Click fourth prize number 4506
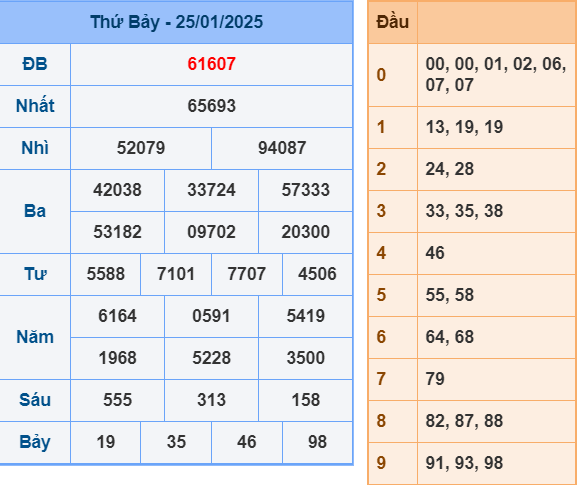The height and width of the screenshot is (485, 578). 317,274
